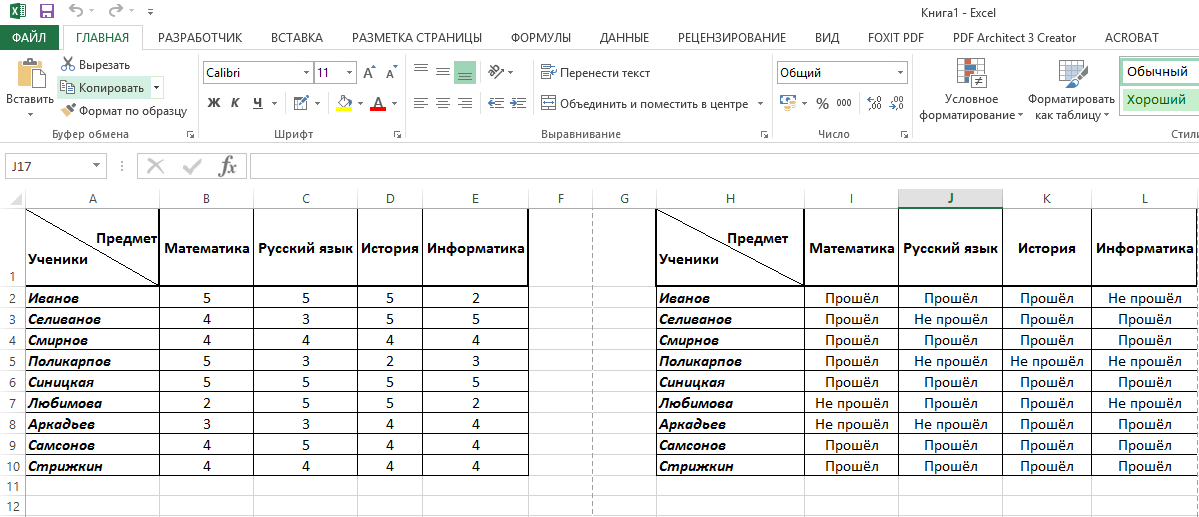
Task: Undo the last action
Action: 76,11
